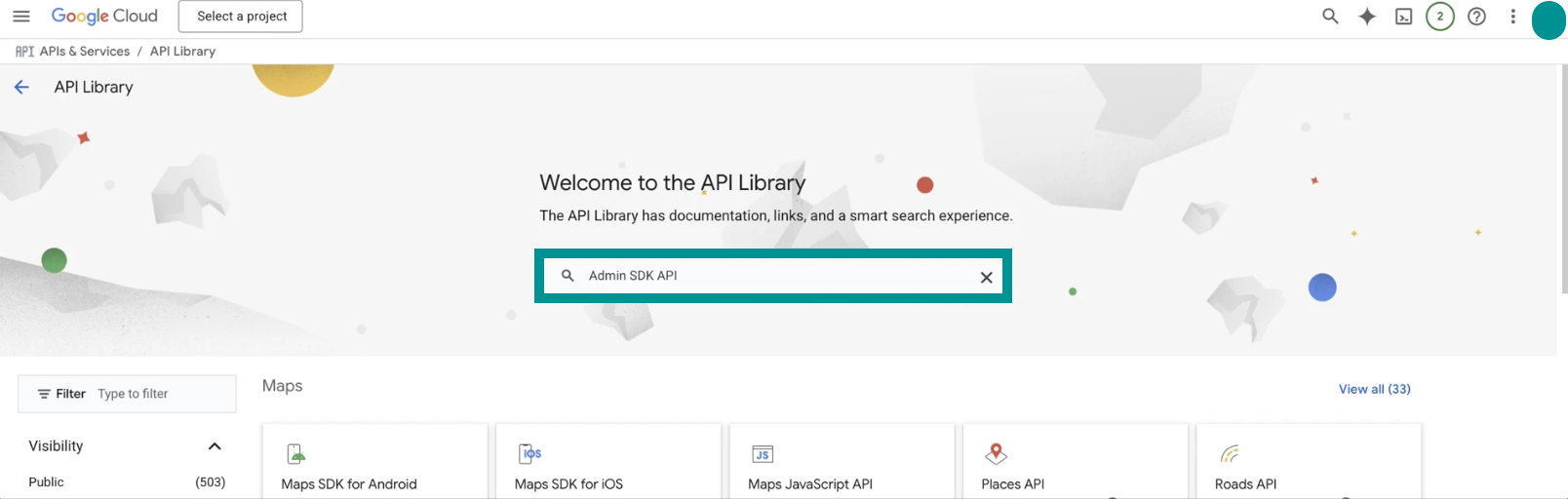Click the search icon inside the API search box
1568x499 pixels.
click(568, 276)
